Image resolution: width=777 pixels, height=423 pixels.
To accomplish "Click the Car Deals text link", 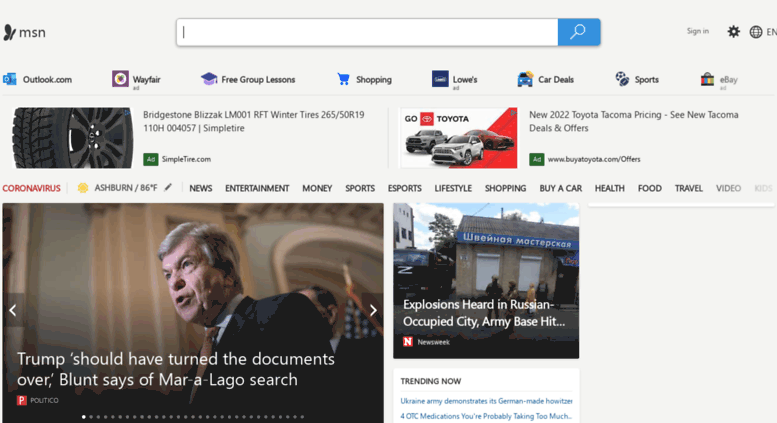I will [x=556, y=79].
